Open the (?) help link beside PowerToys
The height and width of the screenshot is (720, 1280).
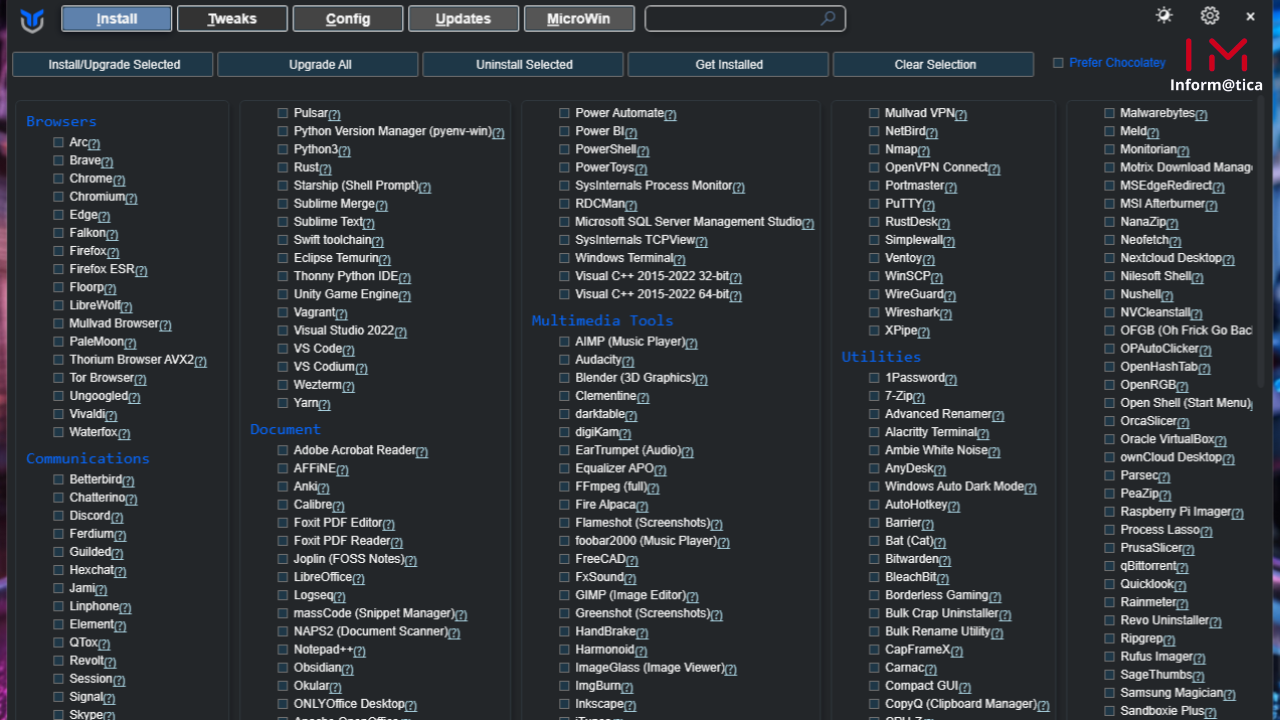[x=641, y=170]
